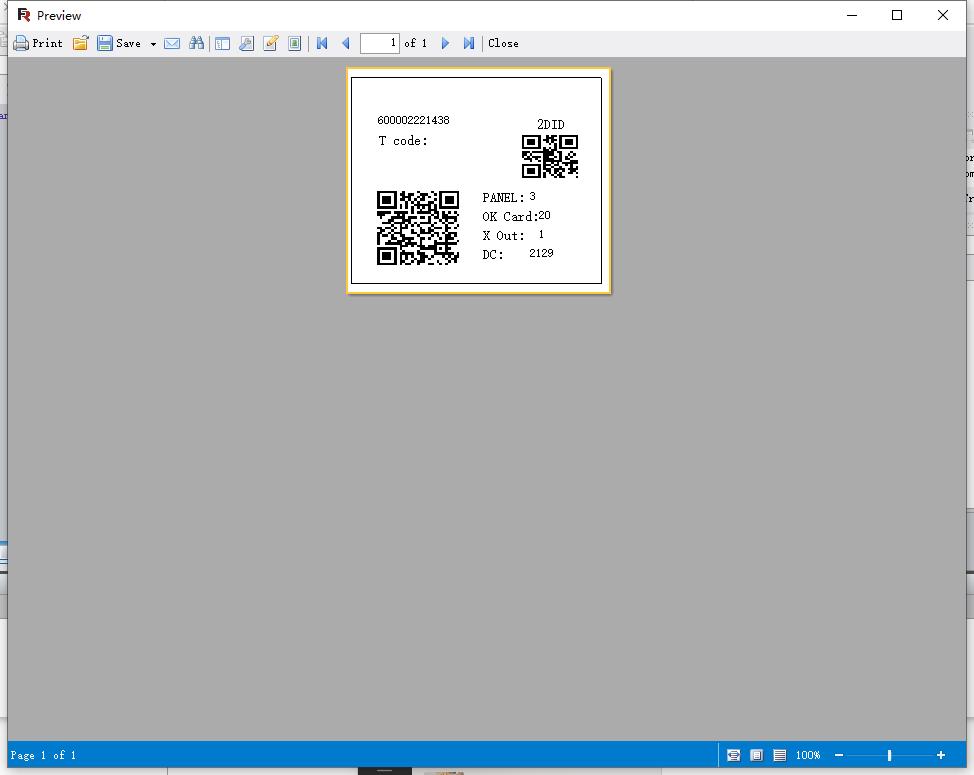Click the edit page pencil icon
Image resolution: width=974 pixels, height=775 pixels.
click(270, 43)
